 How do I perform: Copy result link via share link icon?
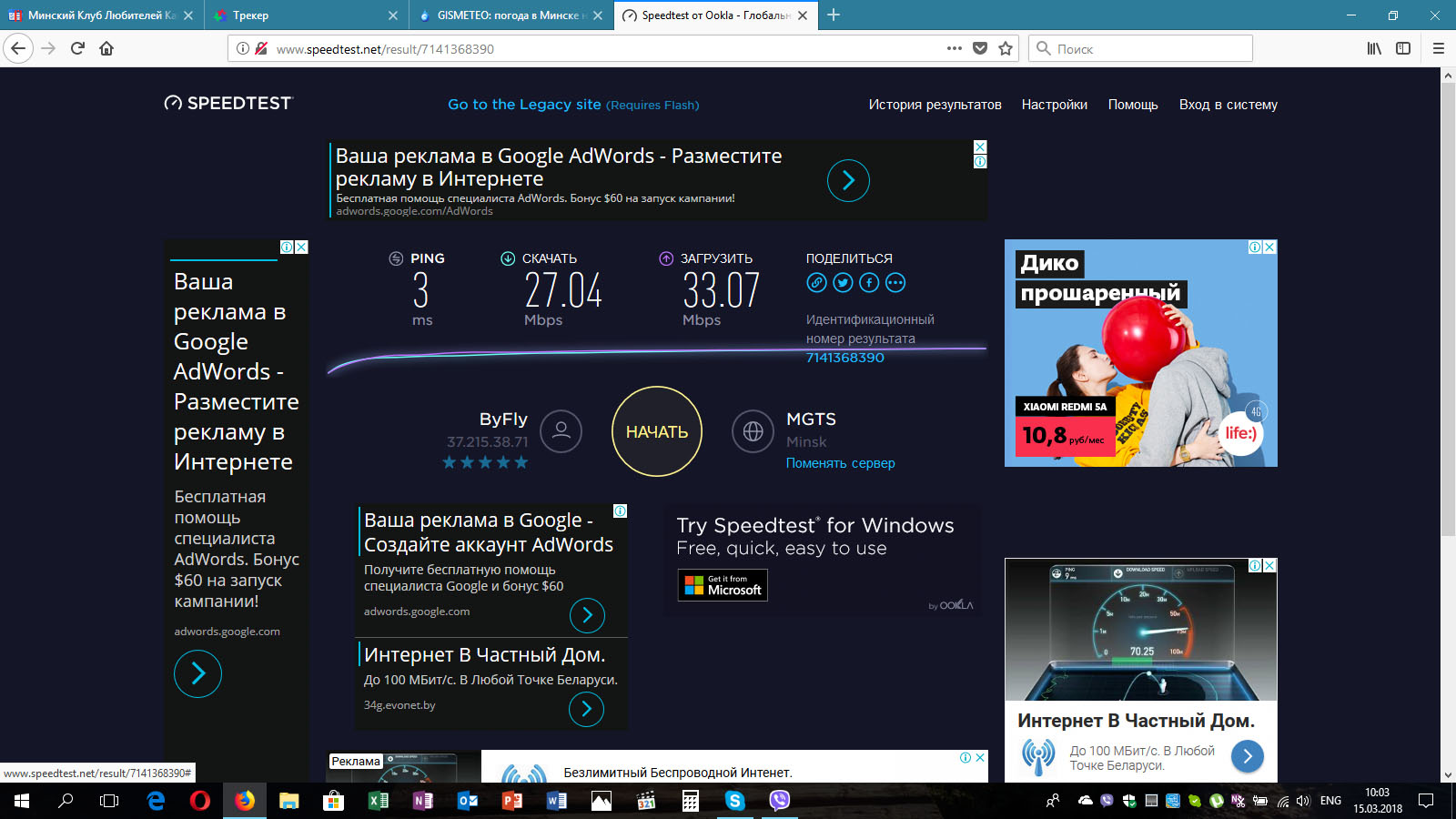tap(816, 283)
